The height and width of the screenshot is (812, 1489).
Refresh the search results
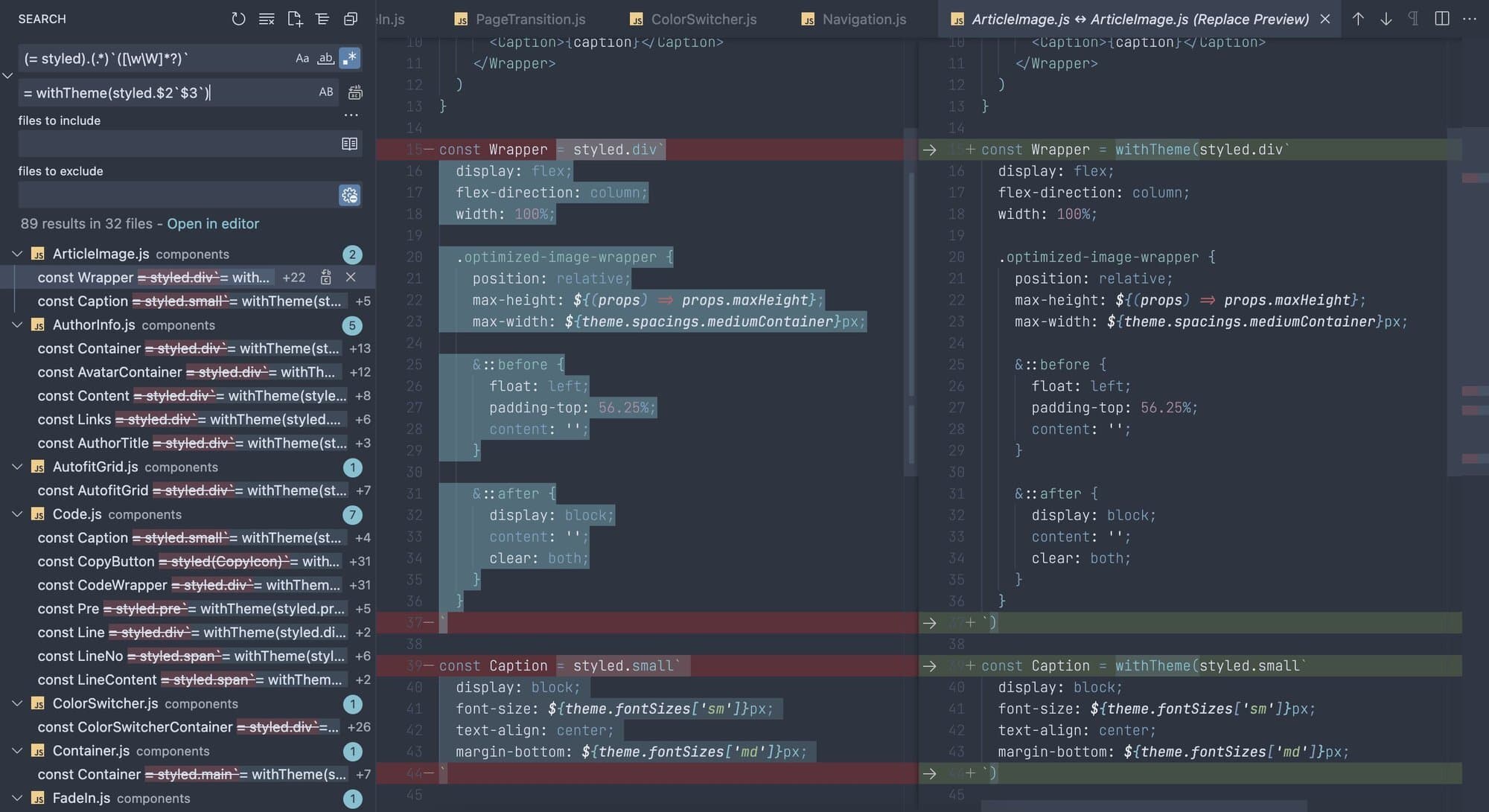tap(238, 19)
